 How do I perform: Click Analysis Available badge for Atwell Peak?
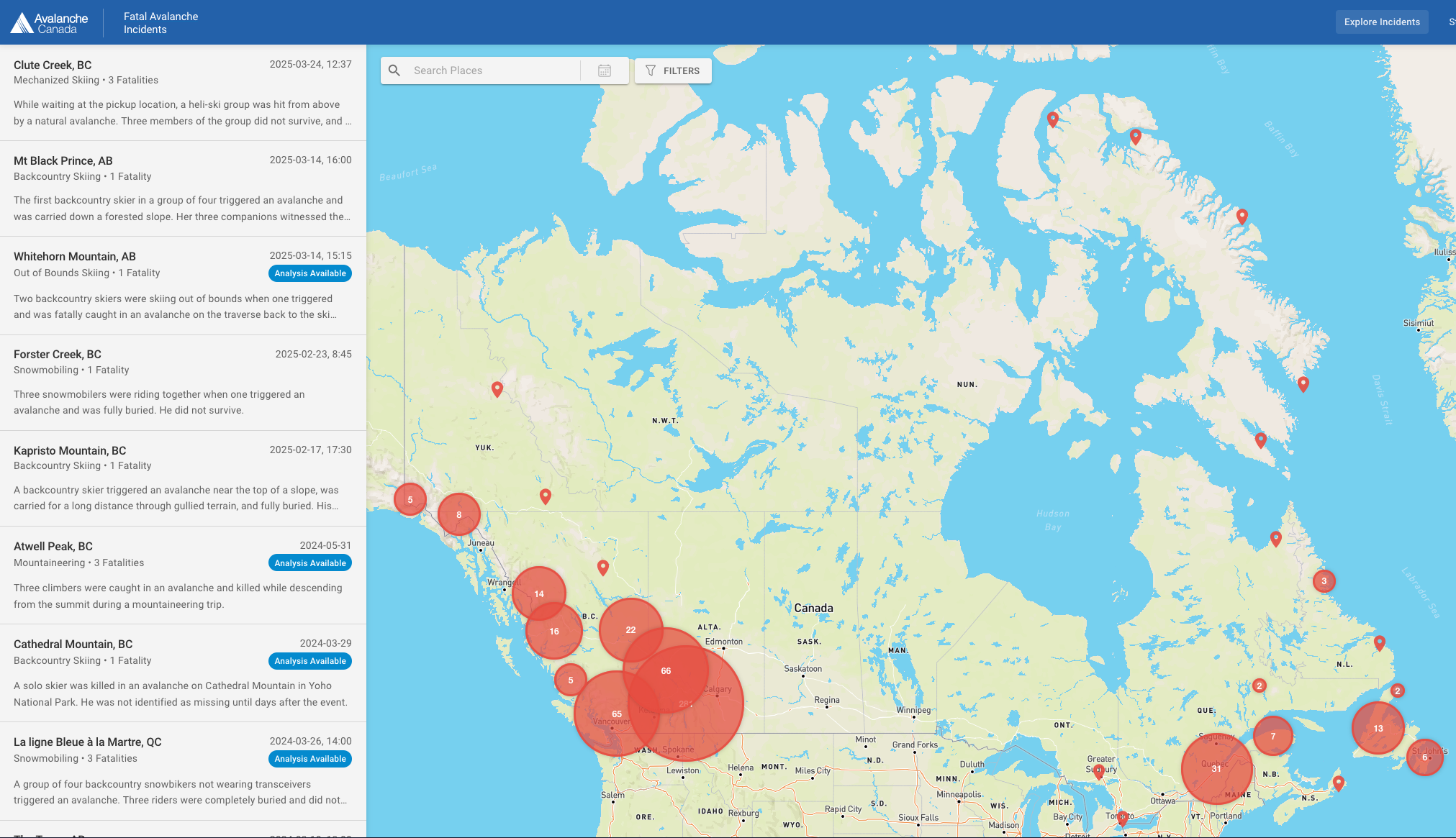pos(309,563)
